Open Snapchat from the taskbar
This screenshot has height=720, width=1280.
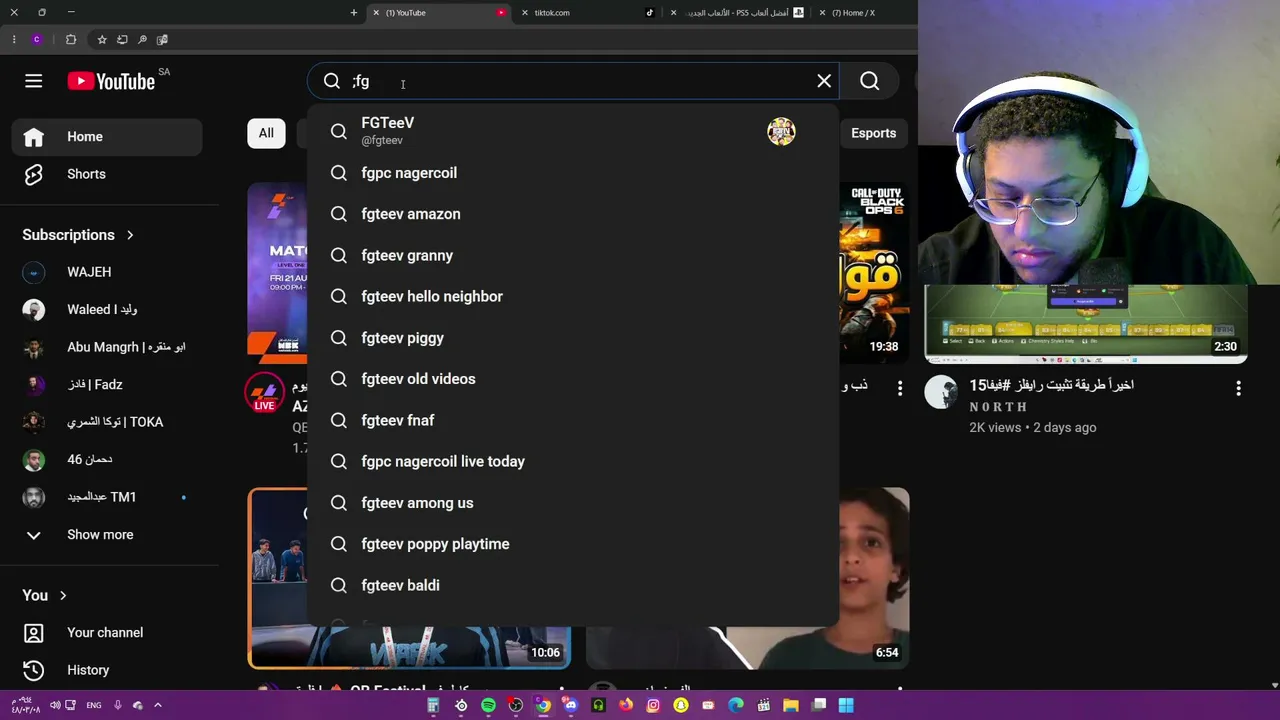tap(681, 705)
